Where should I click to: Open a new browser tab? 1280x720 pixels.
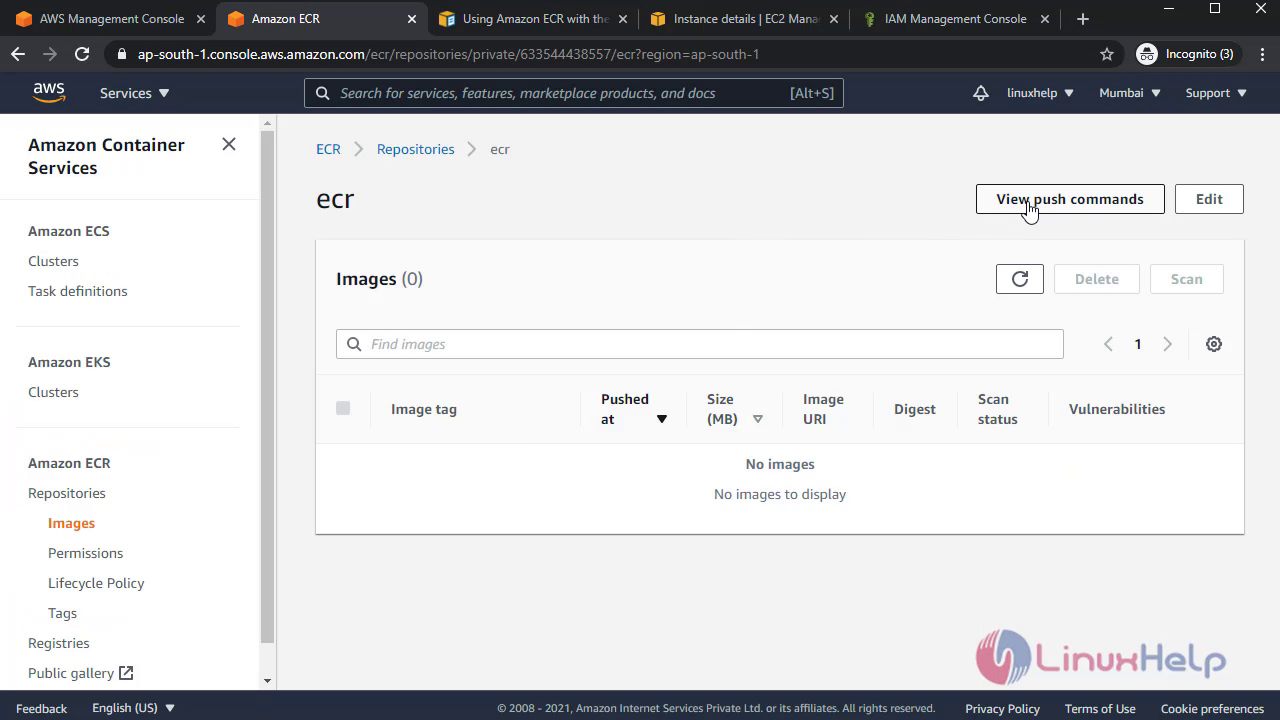pyautogui.click(x=1083, y=19)
